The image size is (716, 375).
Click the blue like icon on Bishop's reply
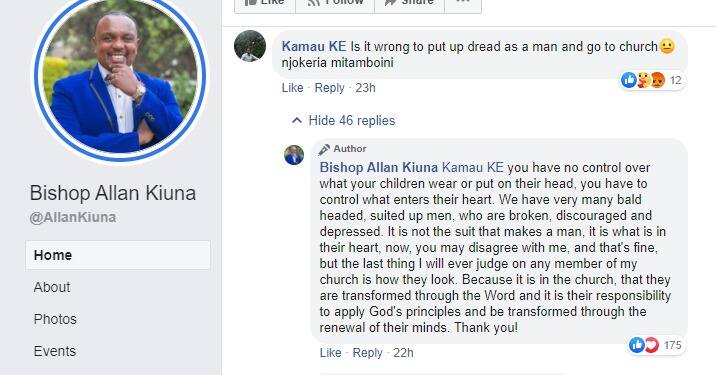point(637,345)
